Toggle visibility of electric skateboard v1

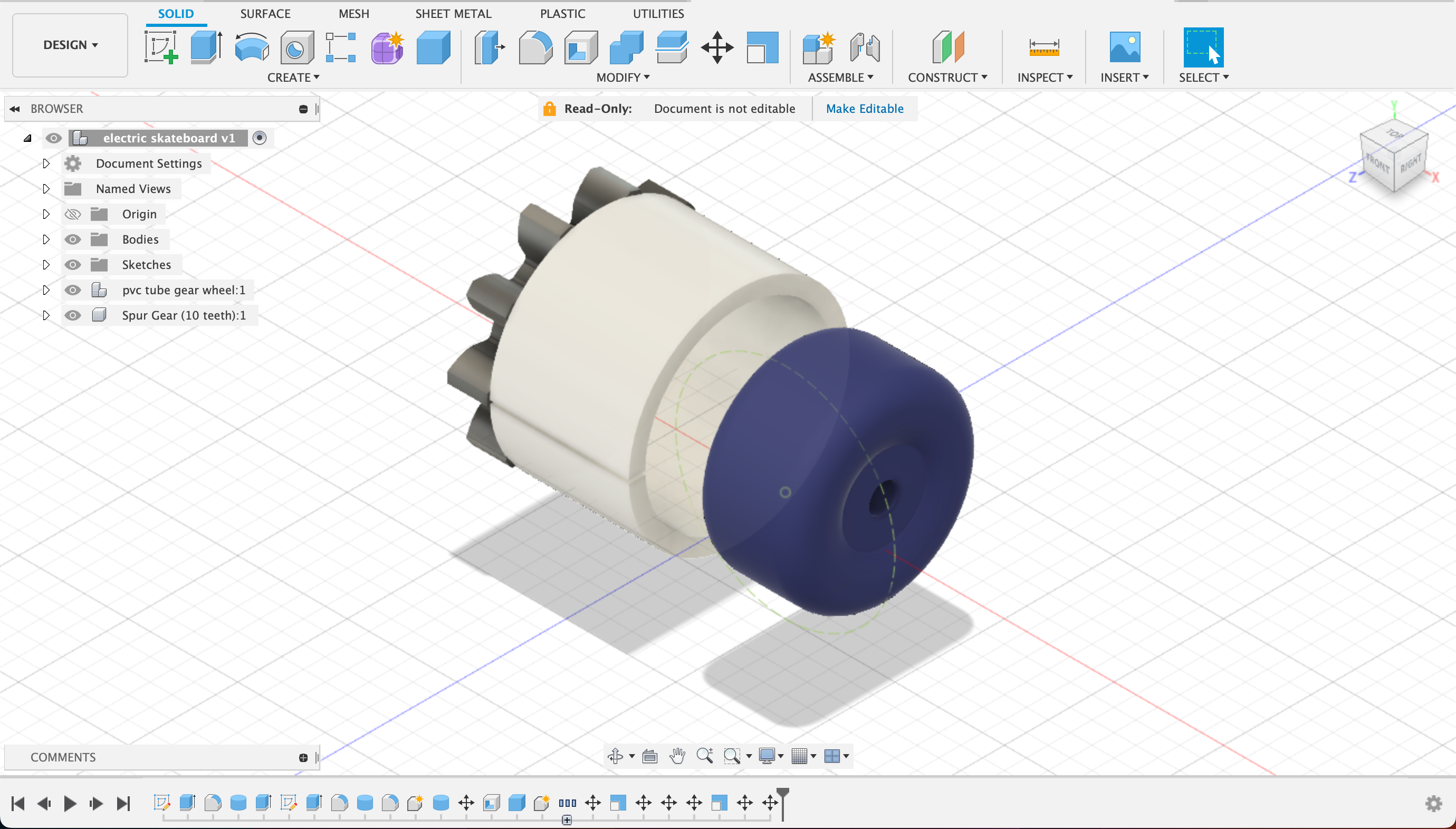(53, 138)
